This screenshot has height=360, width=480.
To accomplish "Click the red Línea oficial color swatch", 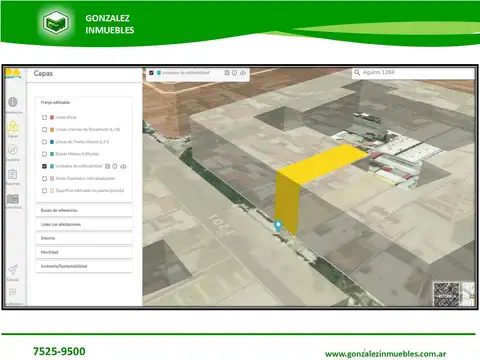I will [x=52, y=117].
